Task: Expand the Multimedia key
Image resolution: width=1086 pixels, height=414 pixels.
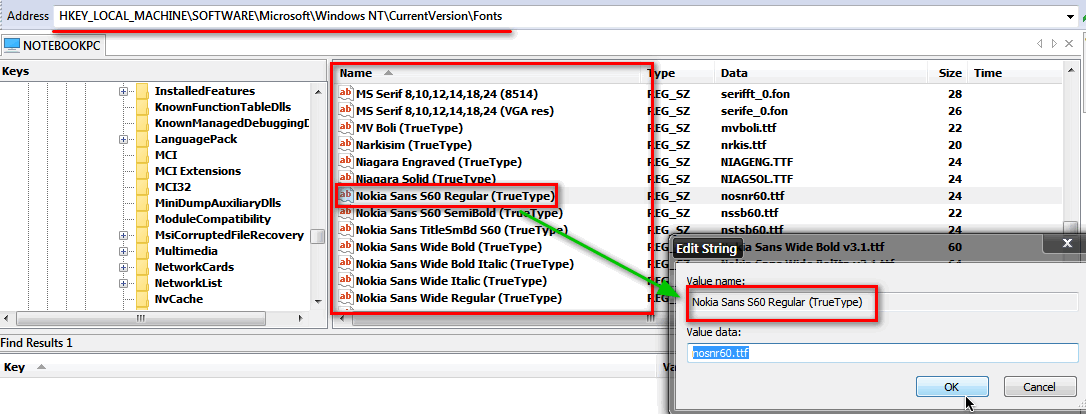Action: coord(123,251)
